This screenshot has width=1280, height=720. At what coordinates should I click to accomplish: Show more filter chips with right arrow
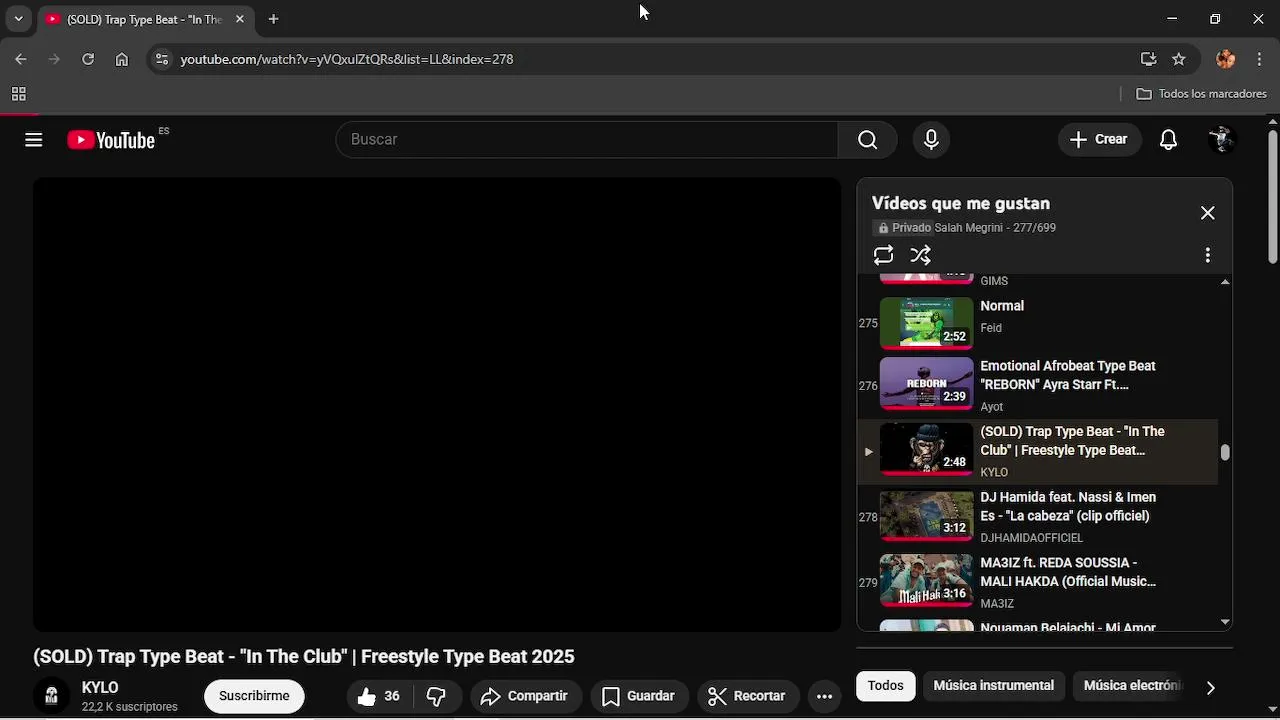(1210, 687)
